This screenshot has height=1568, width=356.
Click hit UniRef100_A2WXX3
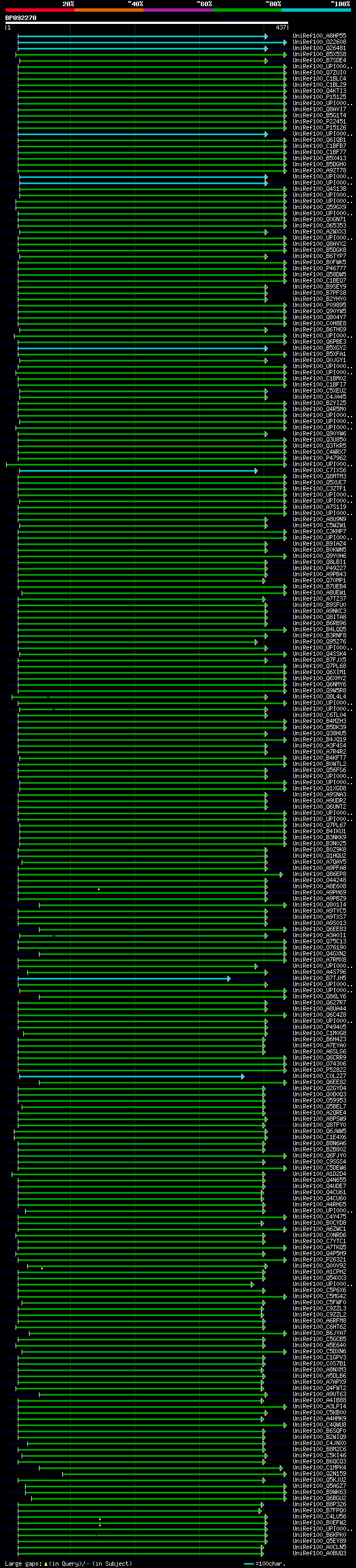[x=319, y=232]
